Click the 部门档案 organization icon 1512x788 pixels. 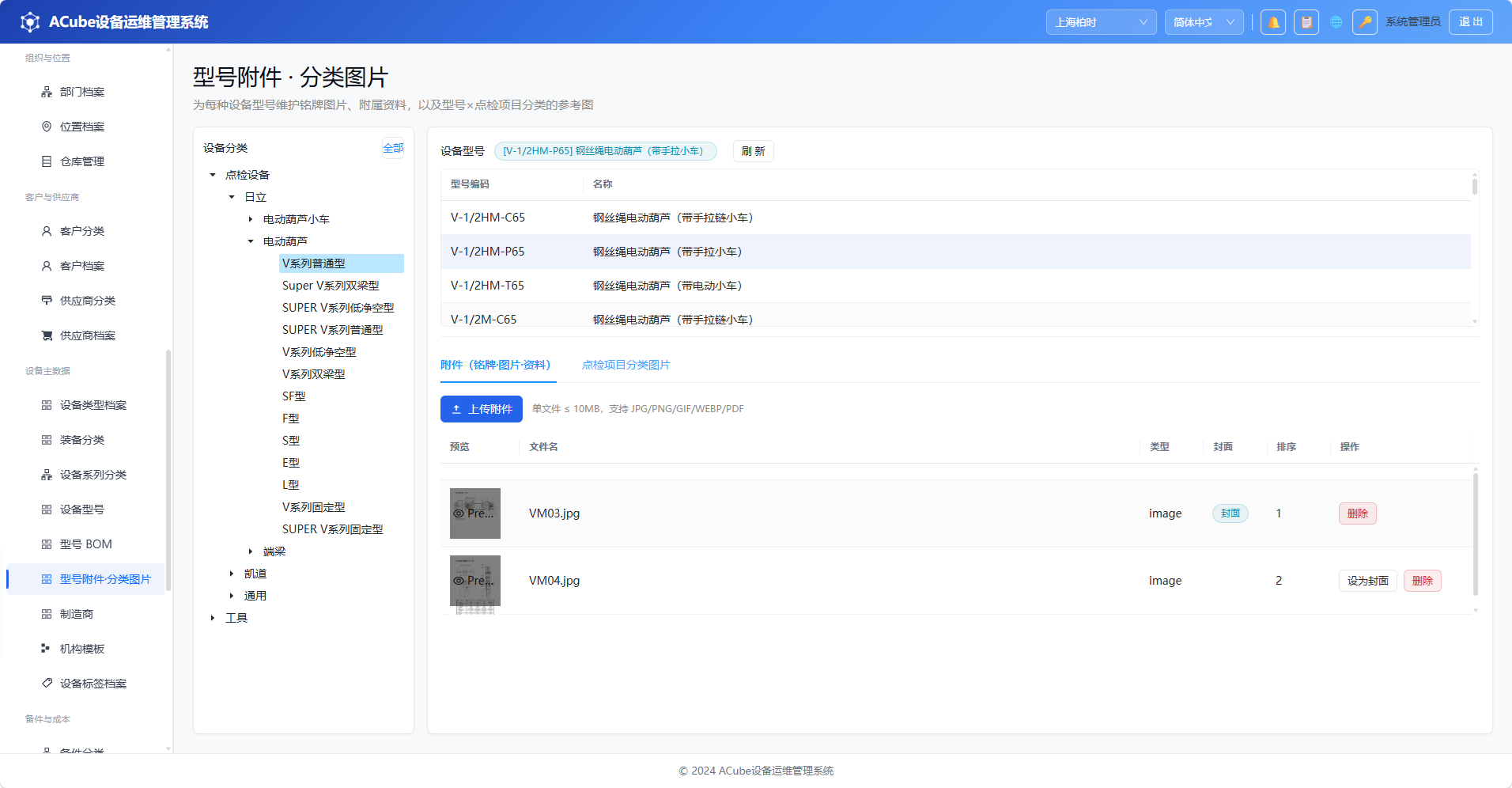point(47,92)
